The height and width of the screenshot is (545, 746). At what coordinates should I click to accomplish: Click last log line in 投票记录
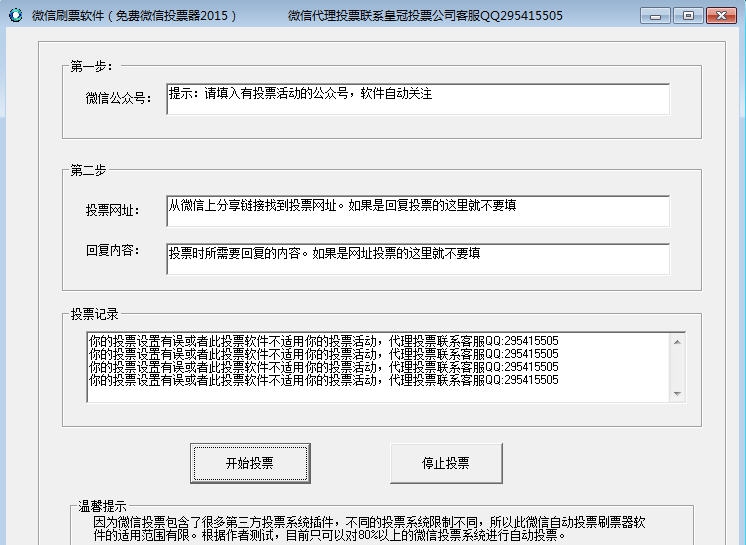pyautogui.click(x=324, y=380)
